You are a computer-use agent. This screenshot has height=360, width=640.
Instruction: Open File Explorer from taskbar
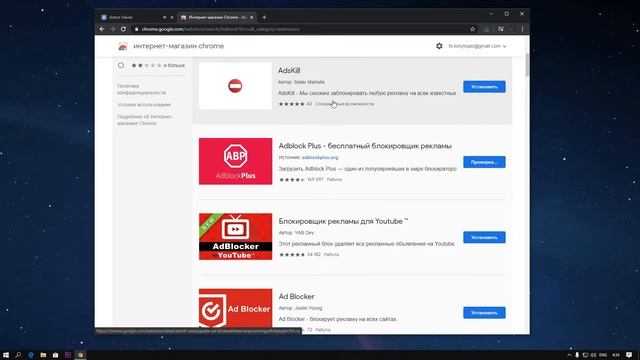[x=43, y=355]
